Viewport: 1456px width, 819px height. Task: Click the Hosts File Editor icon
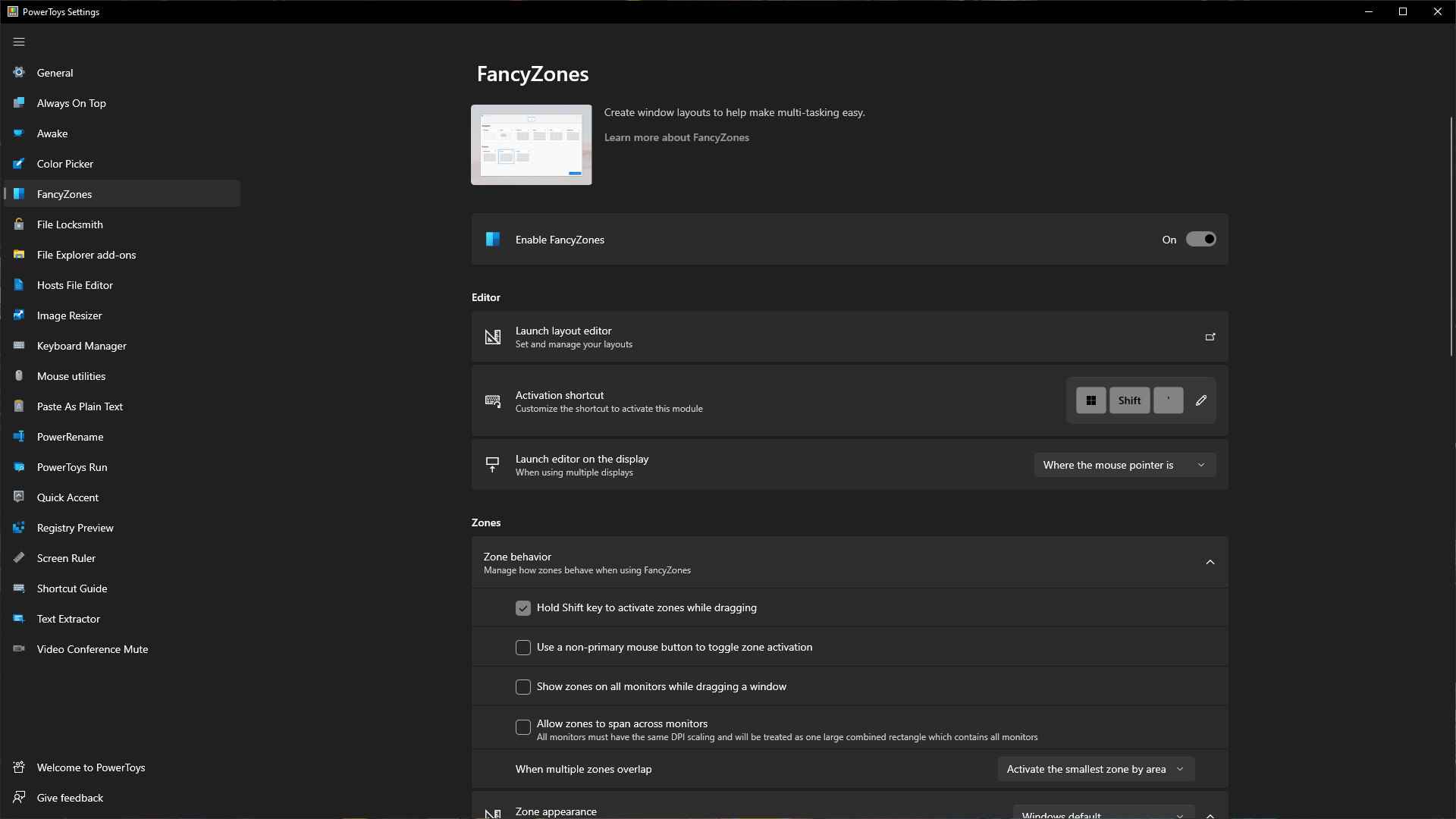click(x=19, y=284)
